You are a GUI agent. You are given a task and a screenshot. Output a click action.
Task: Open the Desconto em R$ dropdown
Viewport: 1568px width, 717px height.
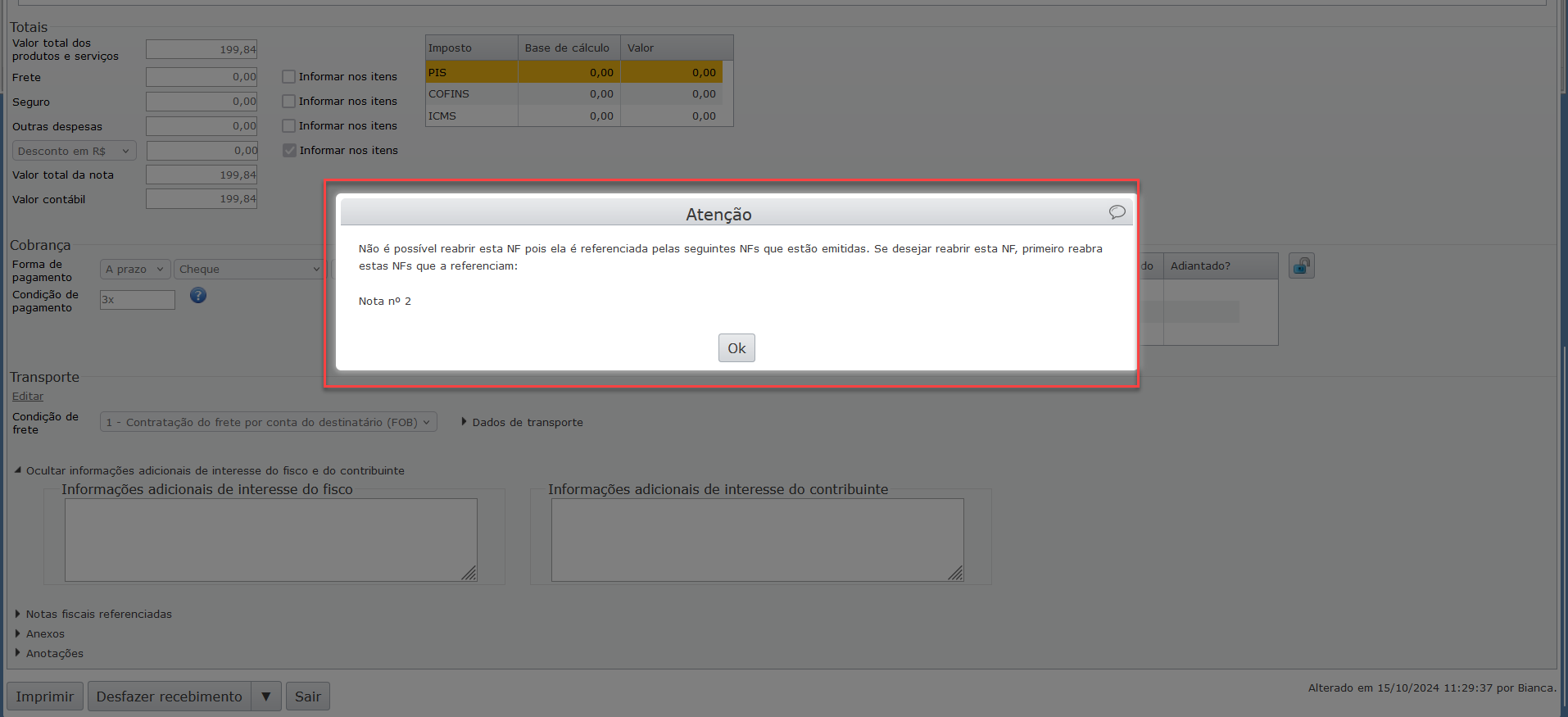pos(74,151)
